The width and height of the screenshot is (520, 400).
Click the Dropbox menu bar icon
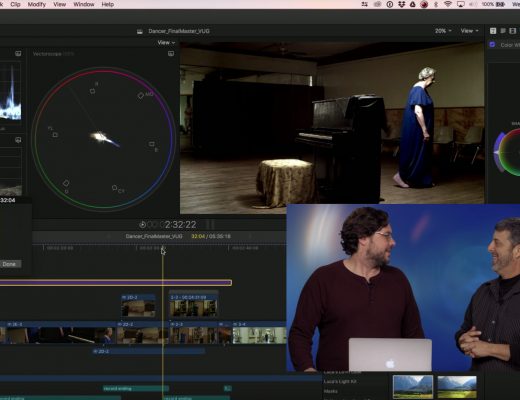click(401, 4)
